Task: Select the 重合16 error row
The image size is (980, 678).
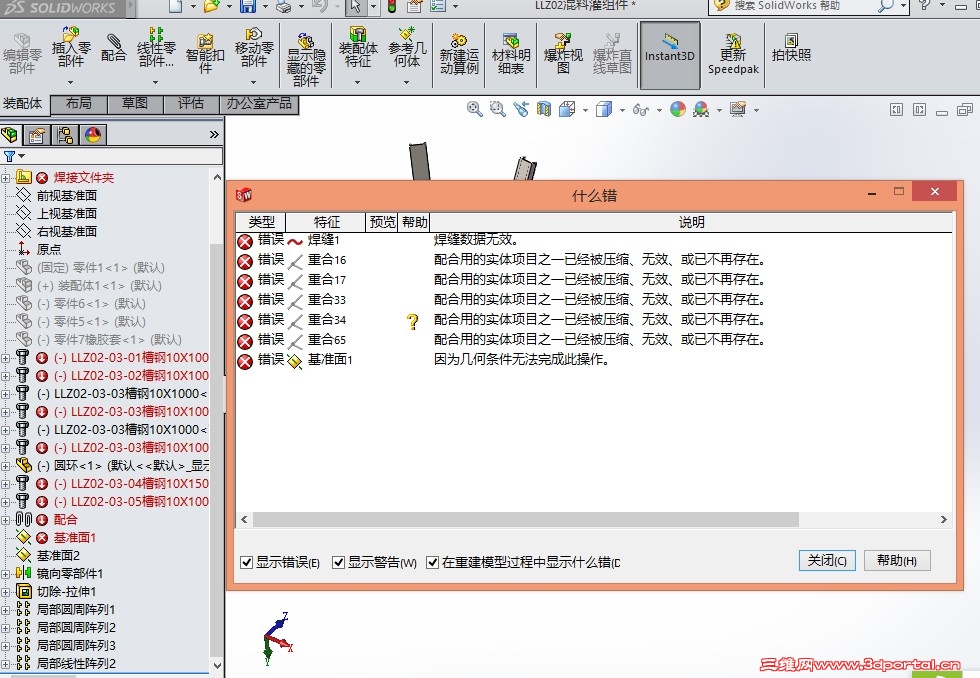Action: pyautogui.click(x=594, y=260)
